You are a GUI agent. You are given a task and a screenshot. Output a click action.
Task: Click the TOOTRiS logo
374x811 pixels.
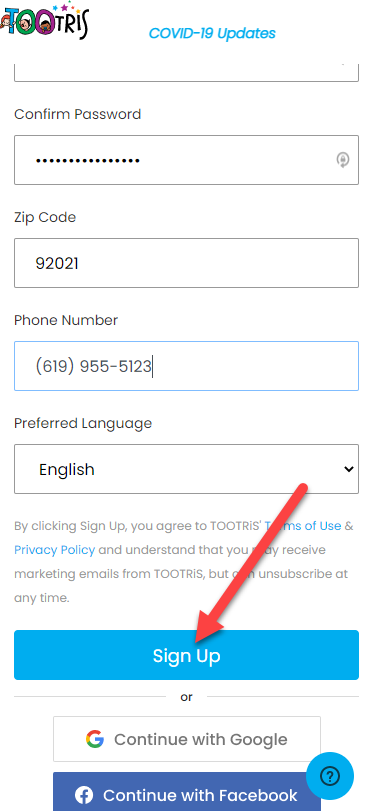coord(44,21)
